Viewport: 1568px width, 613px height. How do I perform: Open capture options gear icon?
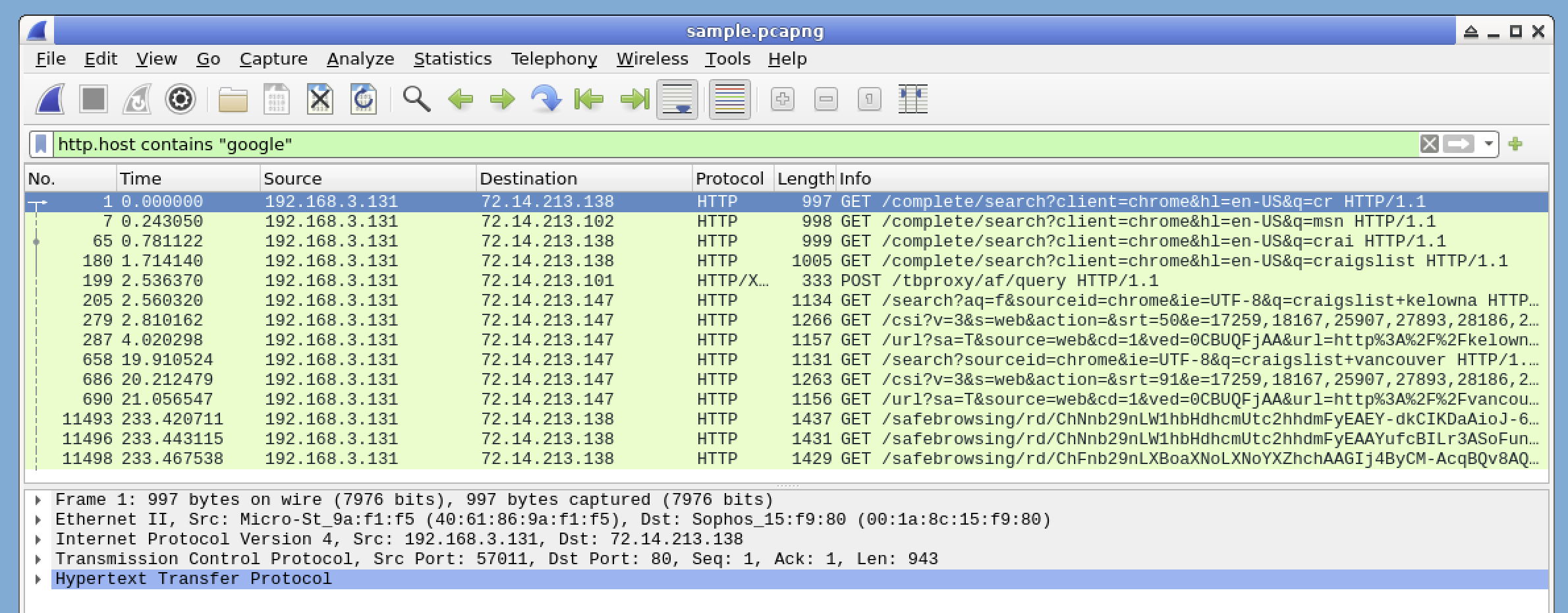(x=180, y=100)
